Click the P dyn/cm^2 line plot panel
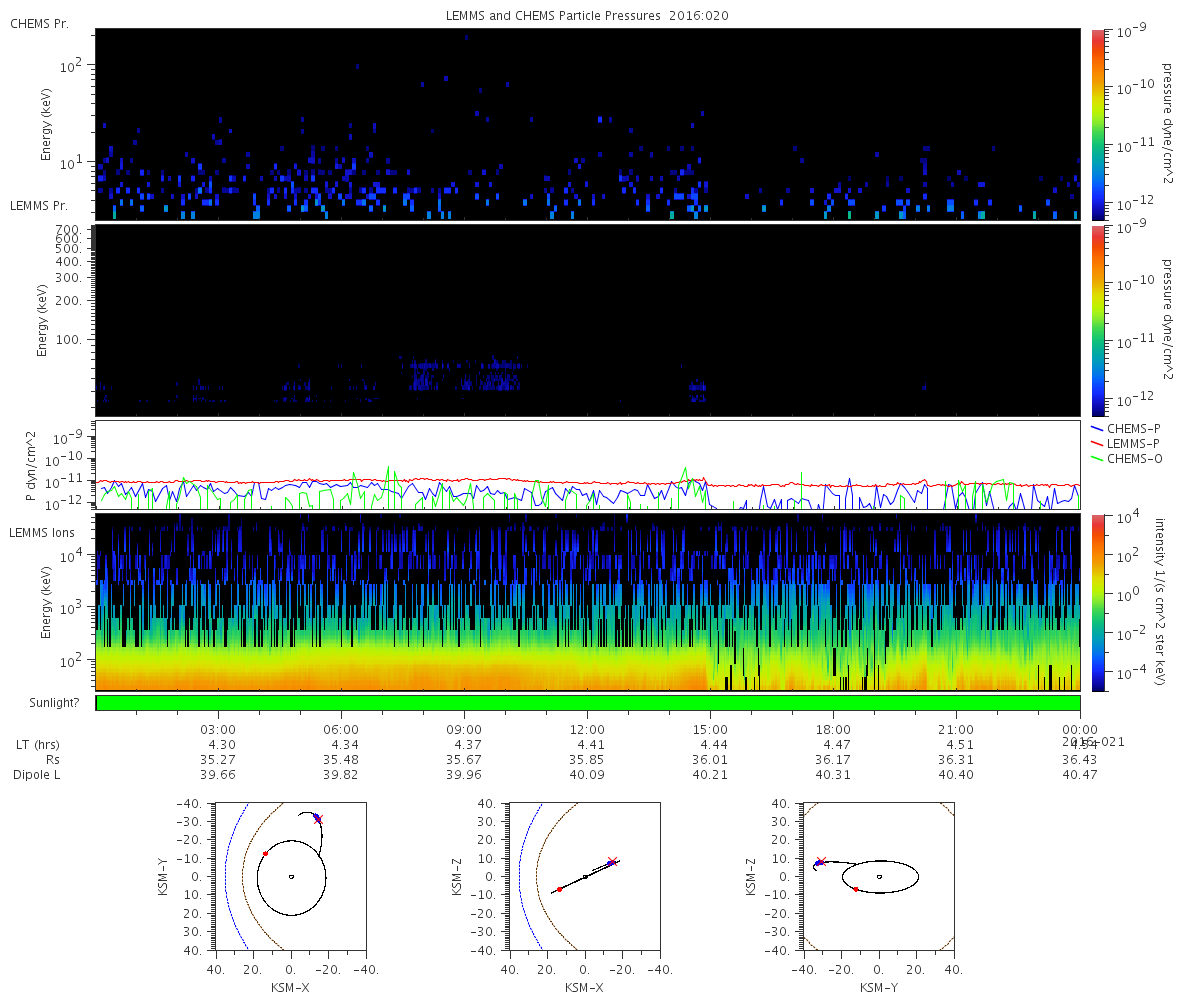Image resolution: width=1200 pixels, height=1000 pixels. click(588, 465)
